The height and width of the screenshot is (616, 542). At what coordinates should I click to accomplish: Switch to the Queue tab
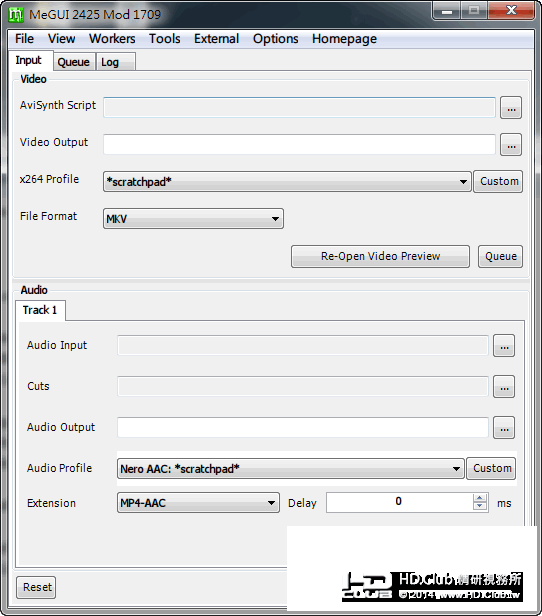pos(73,62)
